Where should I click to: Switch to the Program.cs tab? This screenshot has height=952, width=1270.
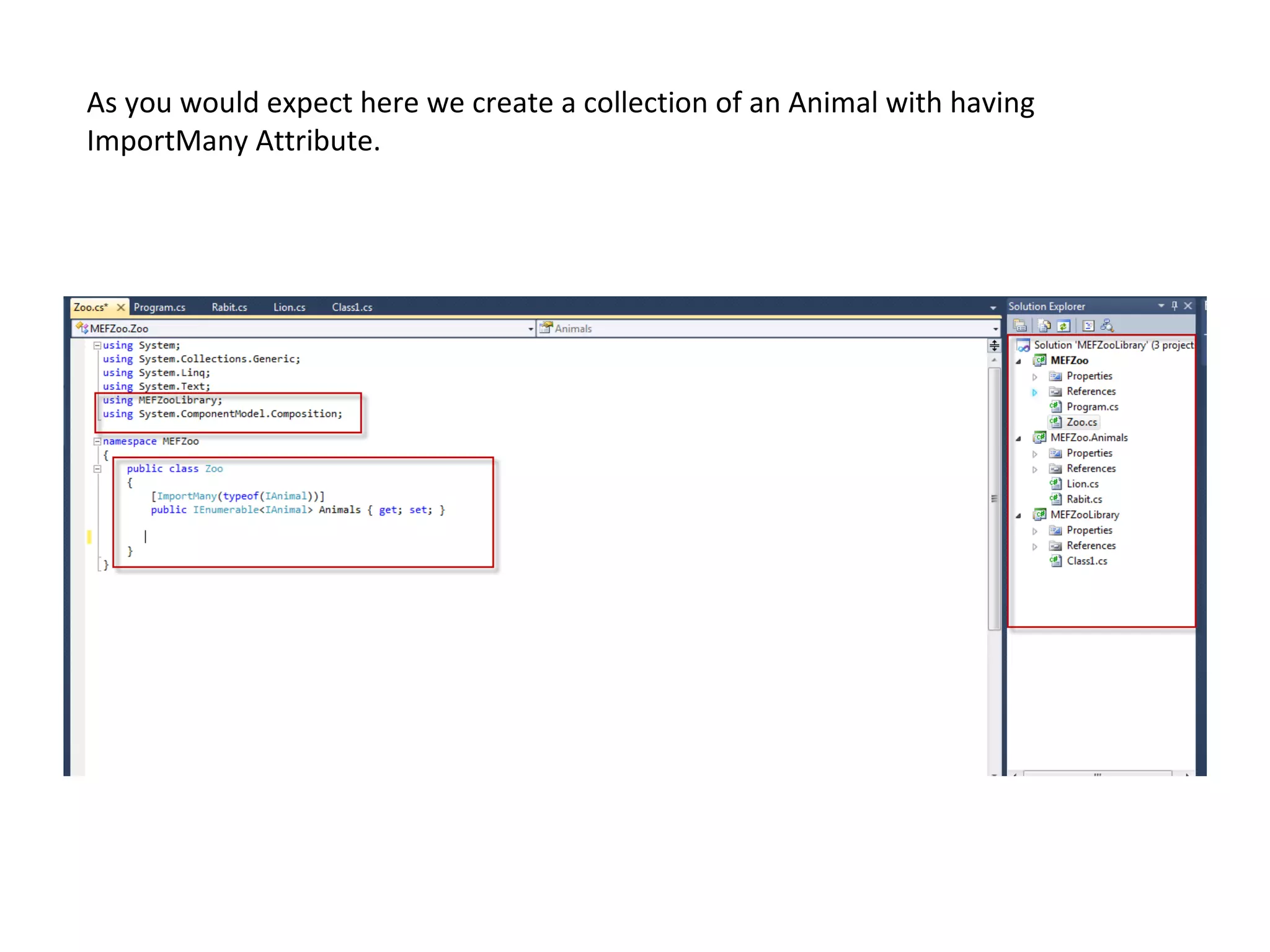pos(159,307)
